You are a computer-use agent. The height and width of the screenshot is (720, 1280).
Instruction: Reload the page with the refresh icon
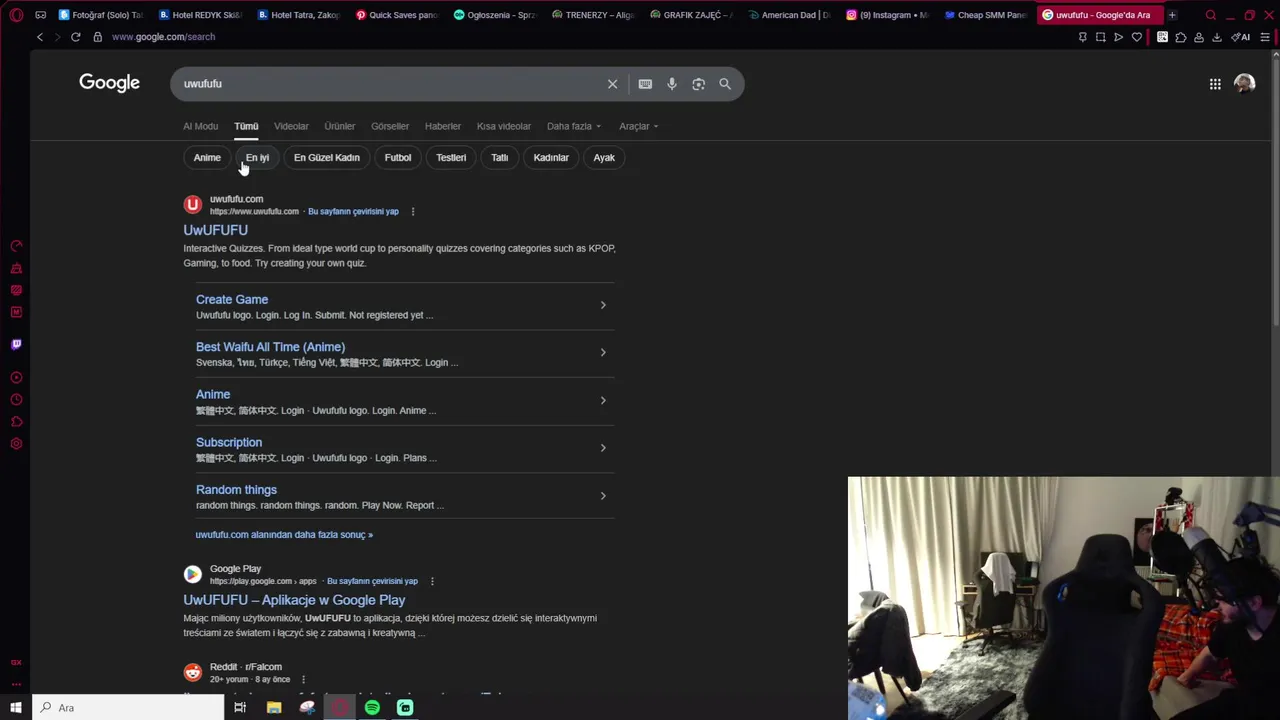pyautogui.click(x=75, y=37)
